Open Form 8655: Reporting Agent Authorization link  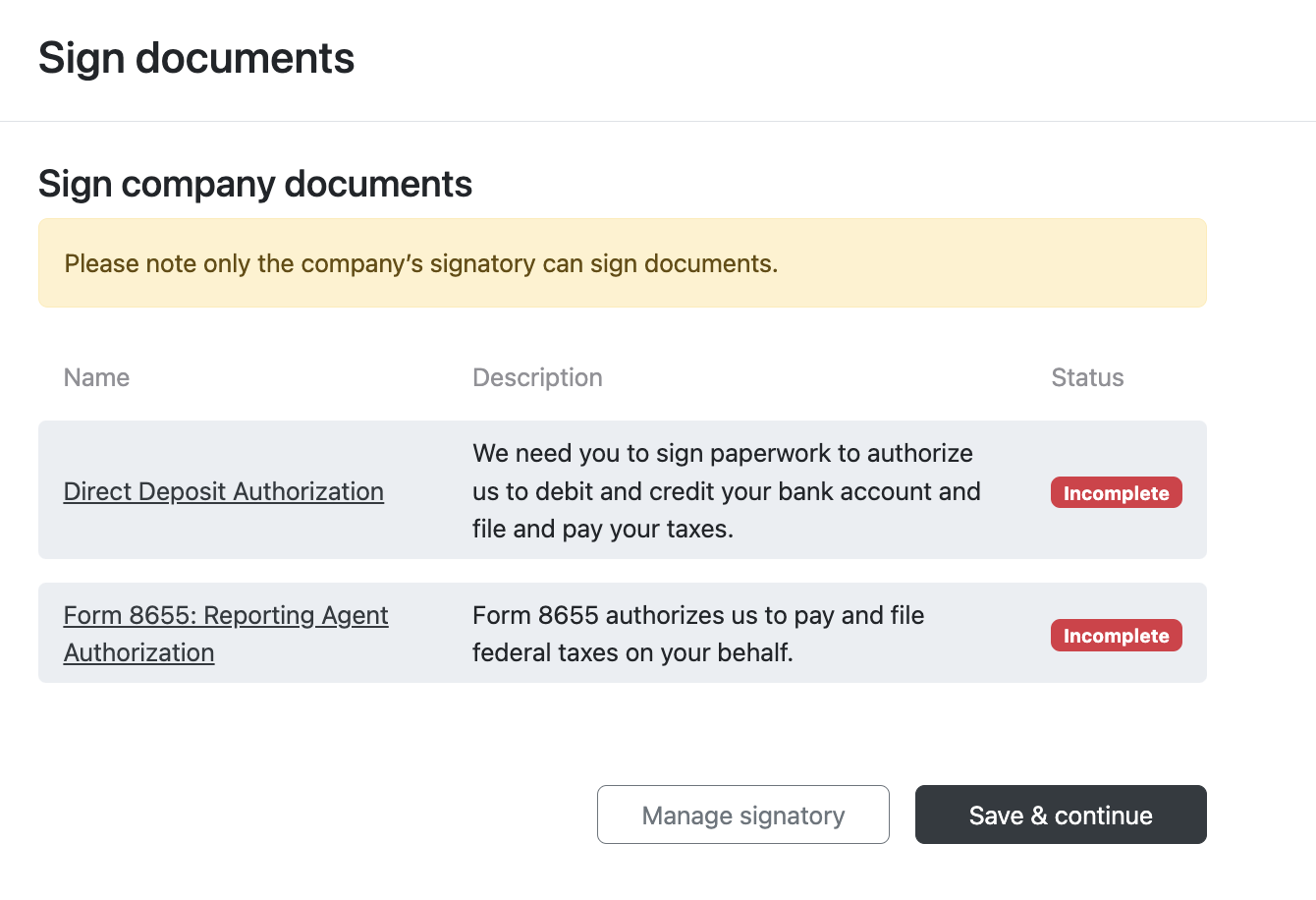click(225, 616)
